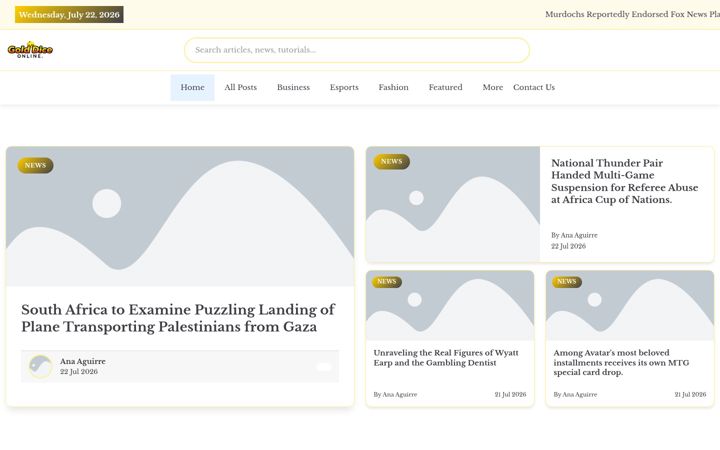Select the NEWS tag on Avatar MTG article

pos(567,281)
